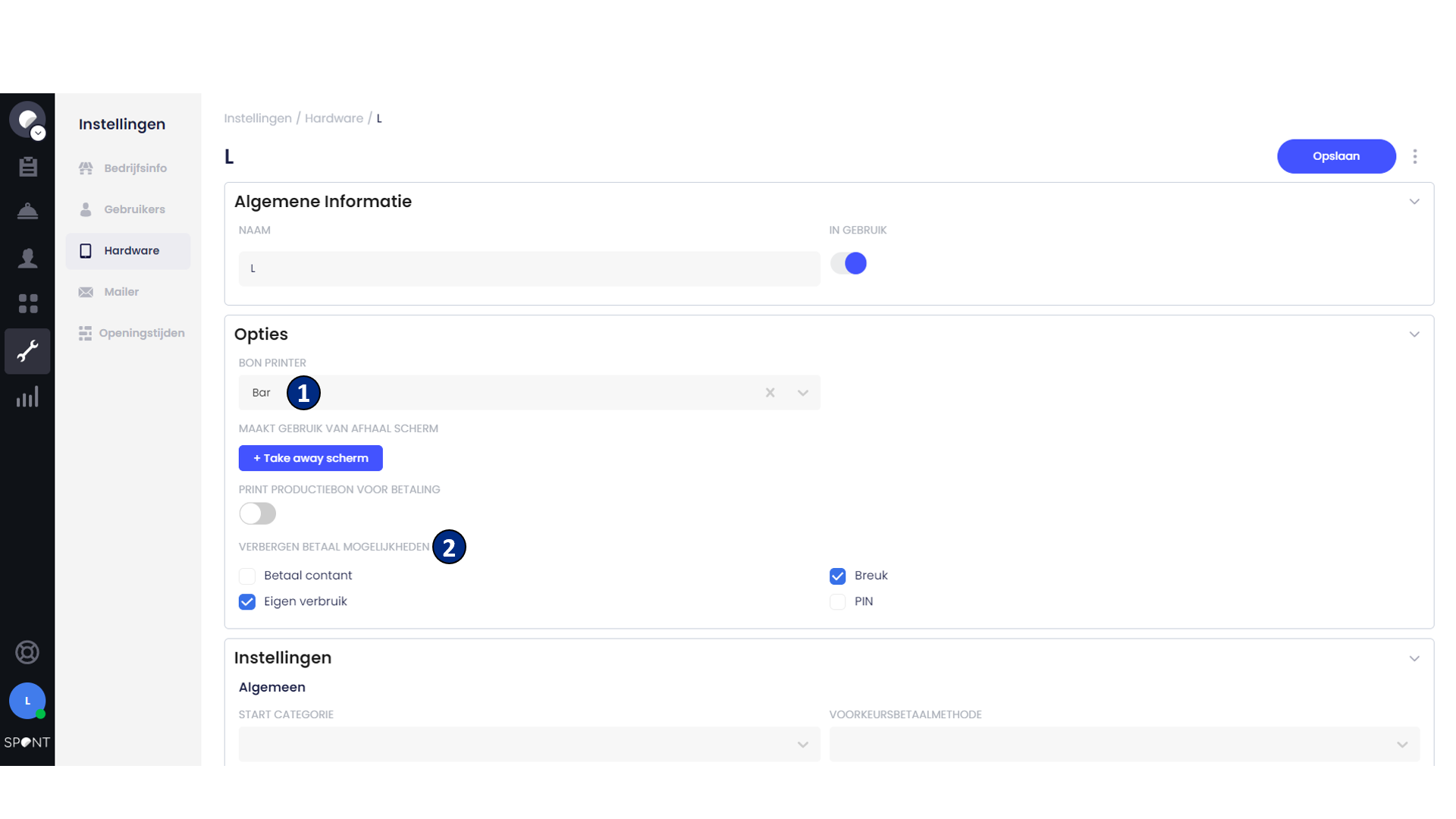Click the blue L user avatar
Screen dimensions: 1456x819
pos(27,701)
